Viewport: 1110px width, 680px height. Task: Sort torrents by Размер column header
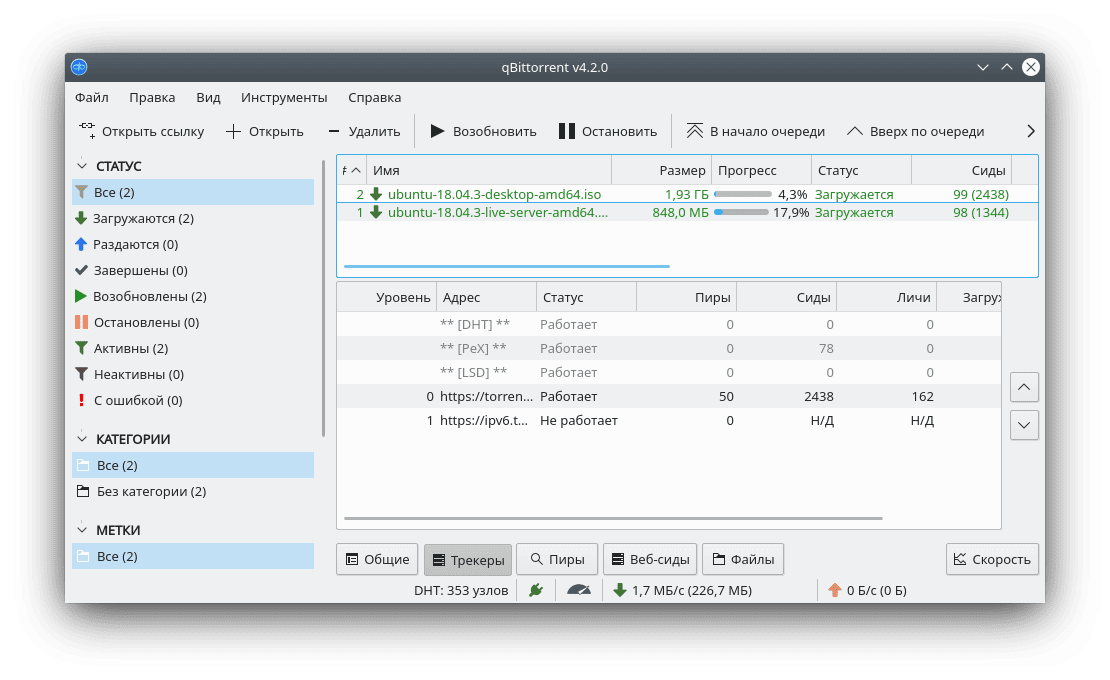[661, 171]
